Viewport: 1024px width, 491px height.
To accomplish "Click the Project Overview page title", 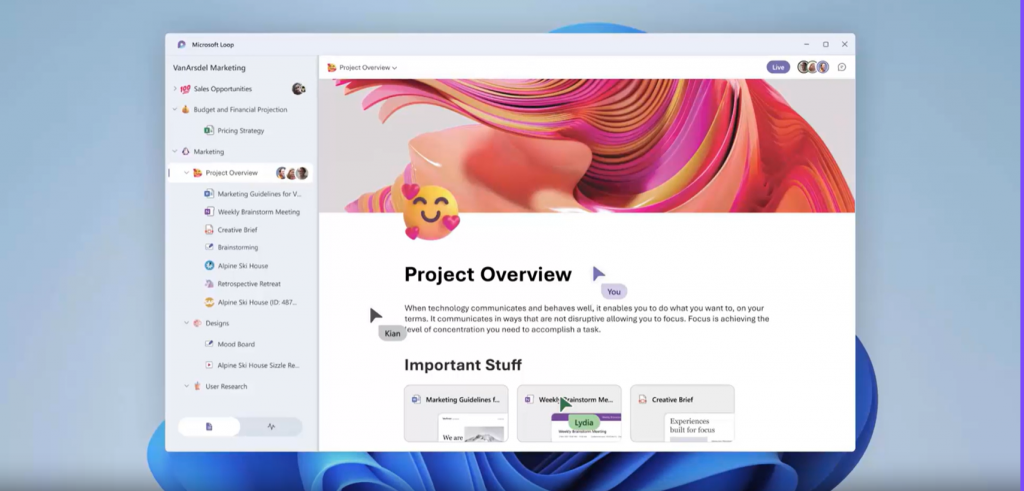I will pyautogui.click(x=488, y=274).
